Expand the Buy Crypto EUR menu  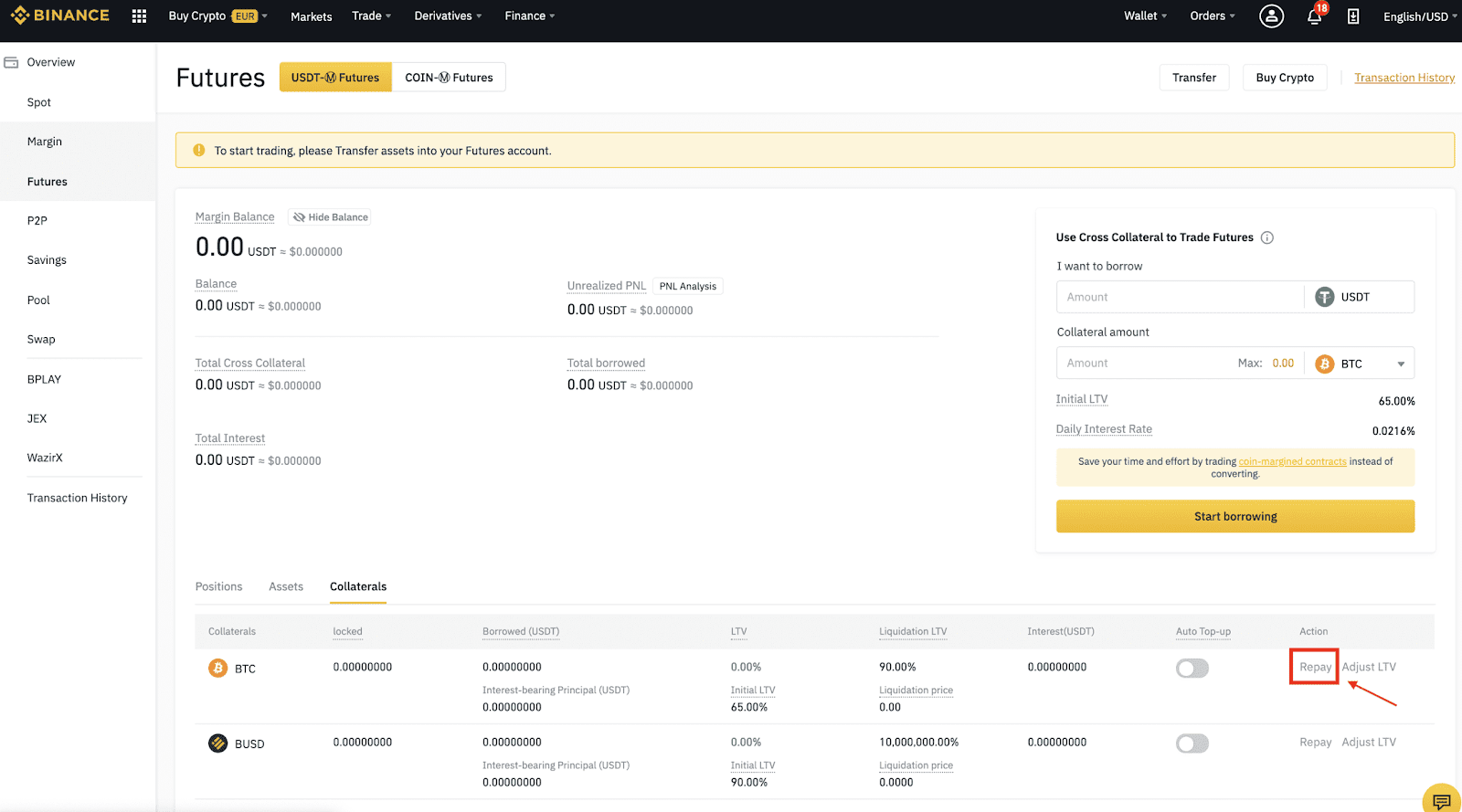(x=217, y=16)
